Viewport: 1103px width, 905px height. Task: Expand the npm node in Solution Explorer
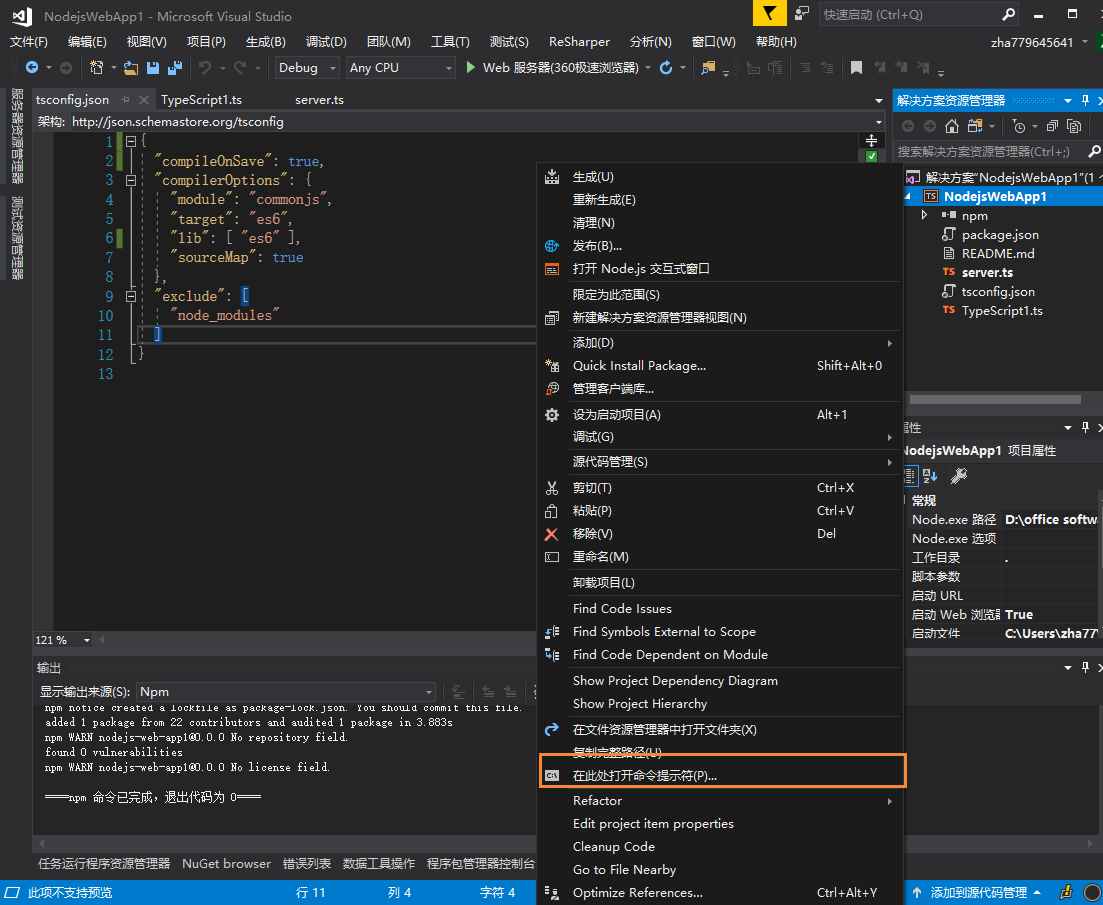click(924, 215)
